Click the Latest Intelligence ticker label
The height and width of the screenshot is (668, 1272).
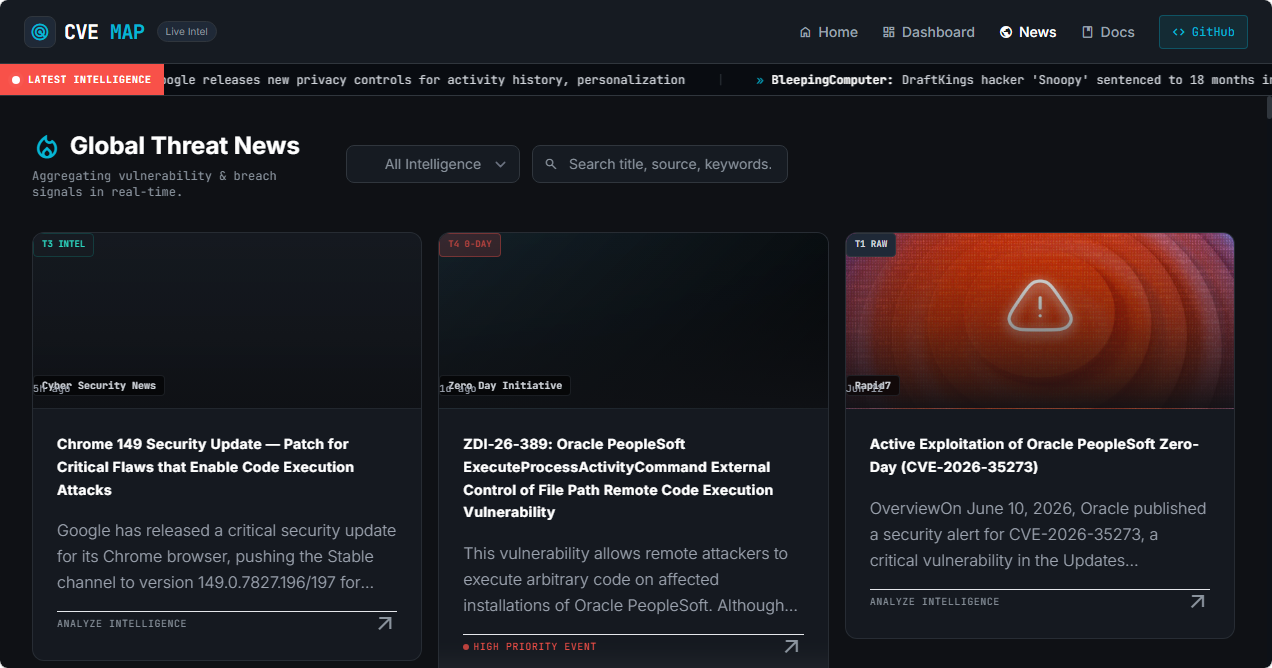tap(82, 79)
